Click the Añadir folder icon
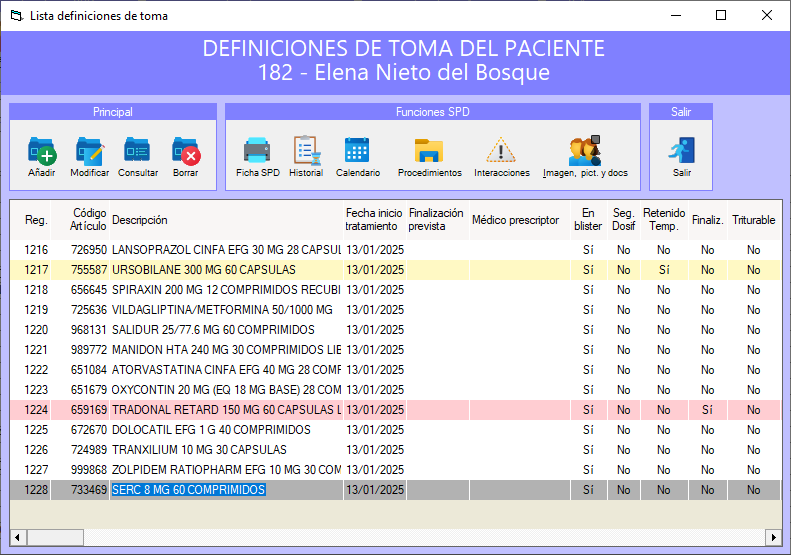The height and width of the screenshot is (555, 791). point(42,151)
